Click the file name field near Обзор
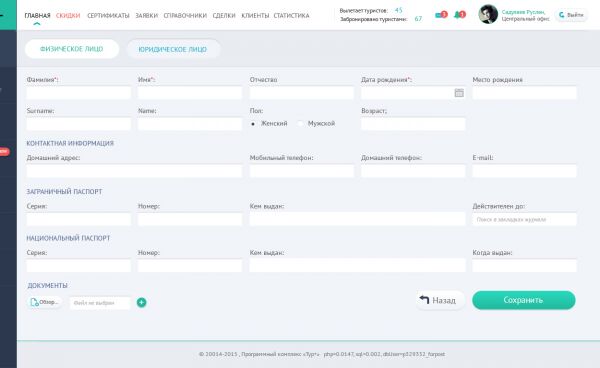Image resolution: width=600 pixels, height=368 pixels. tap(100, 303)
